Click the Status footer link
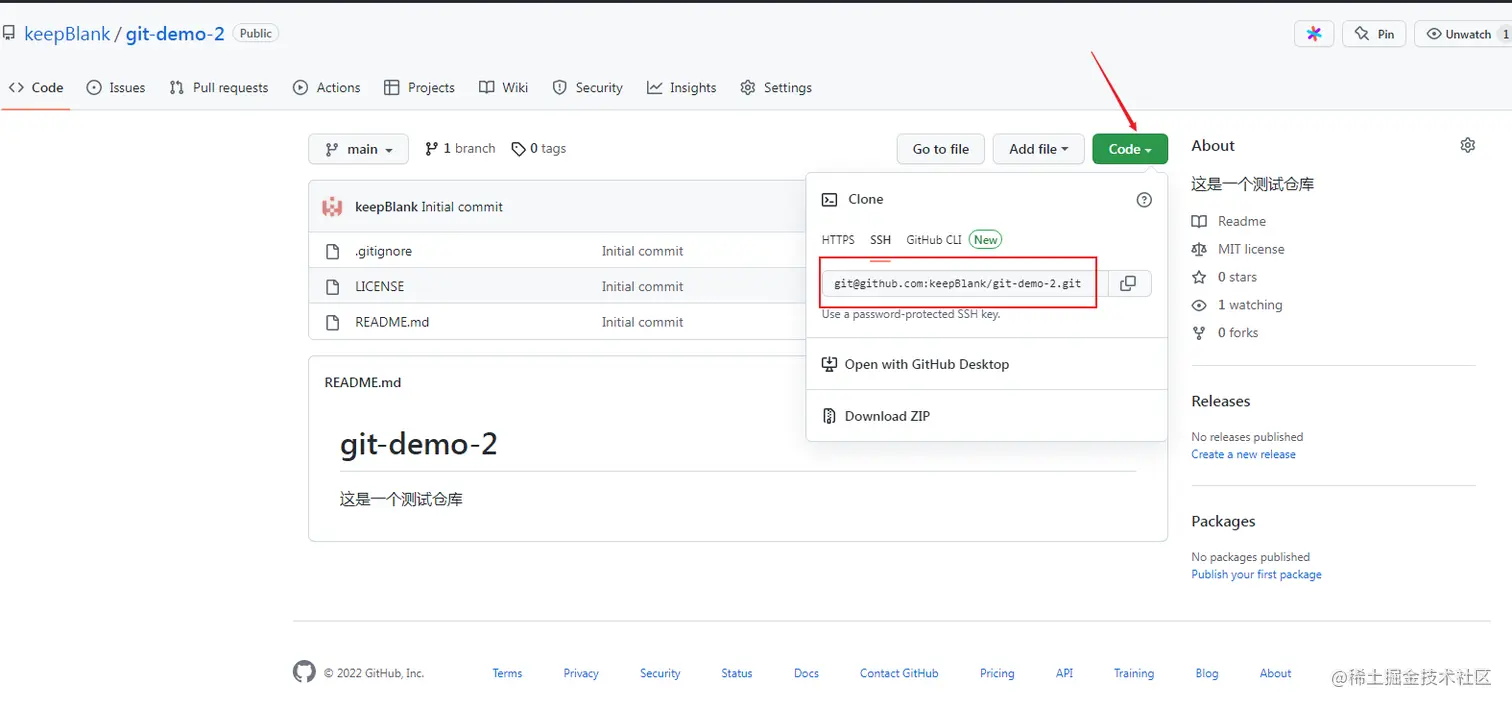Viewport: 1512px width, 708px height. point(737,673)
